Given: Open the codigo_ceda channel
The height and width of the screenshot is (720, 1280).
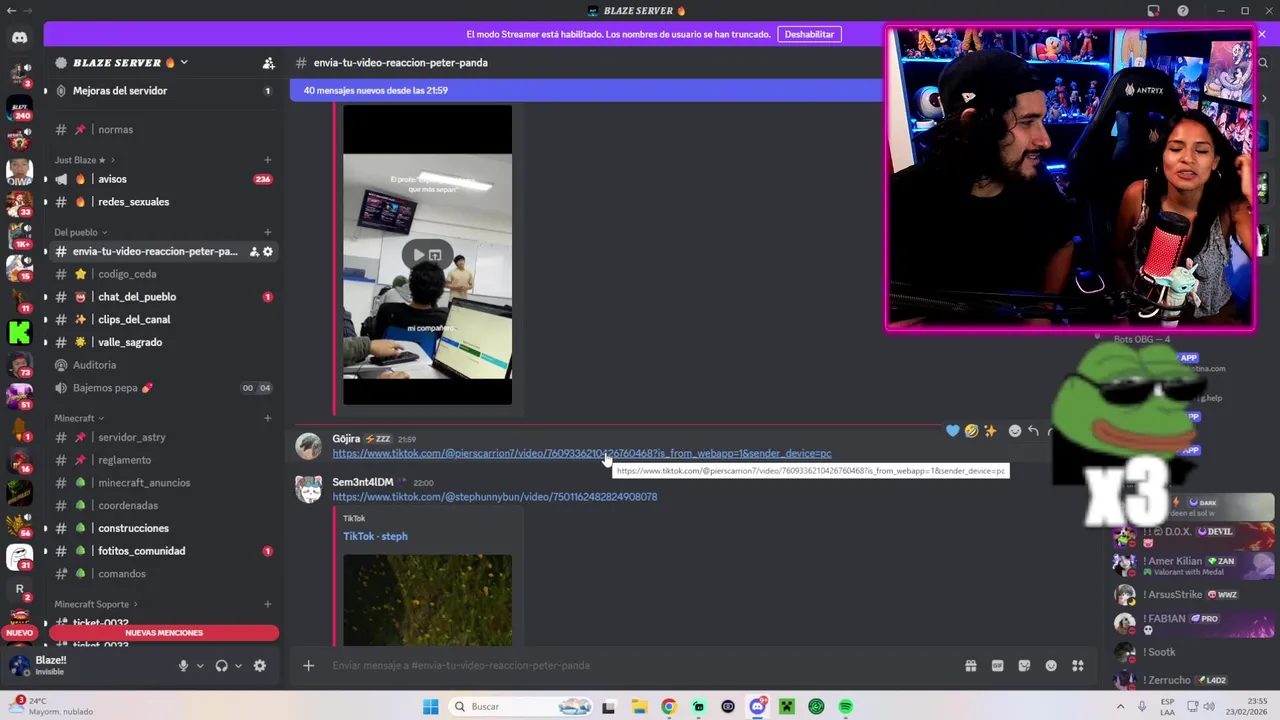Looking at the screenshot, I should point(163,275).
